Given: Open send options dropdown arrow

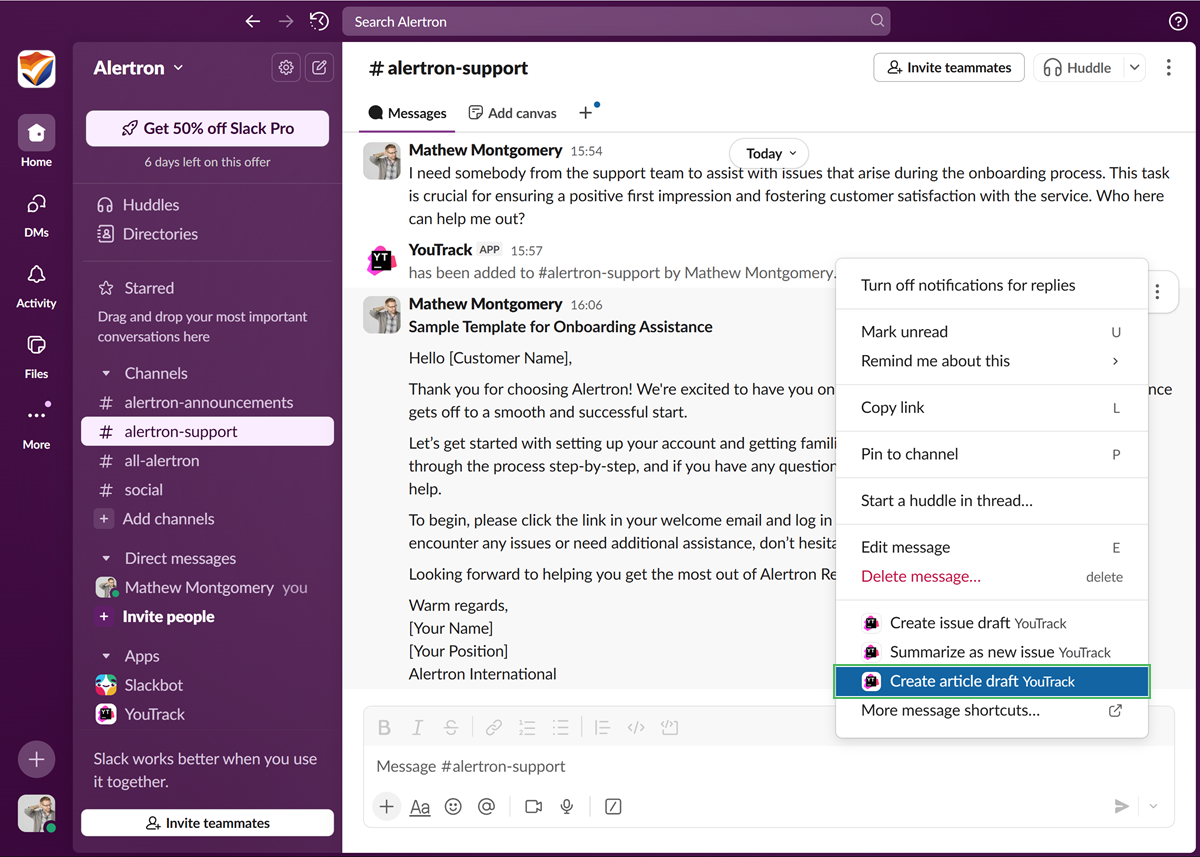Looking at the screenshot, I should (1154, 806).
